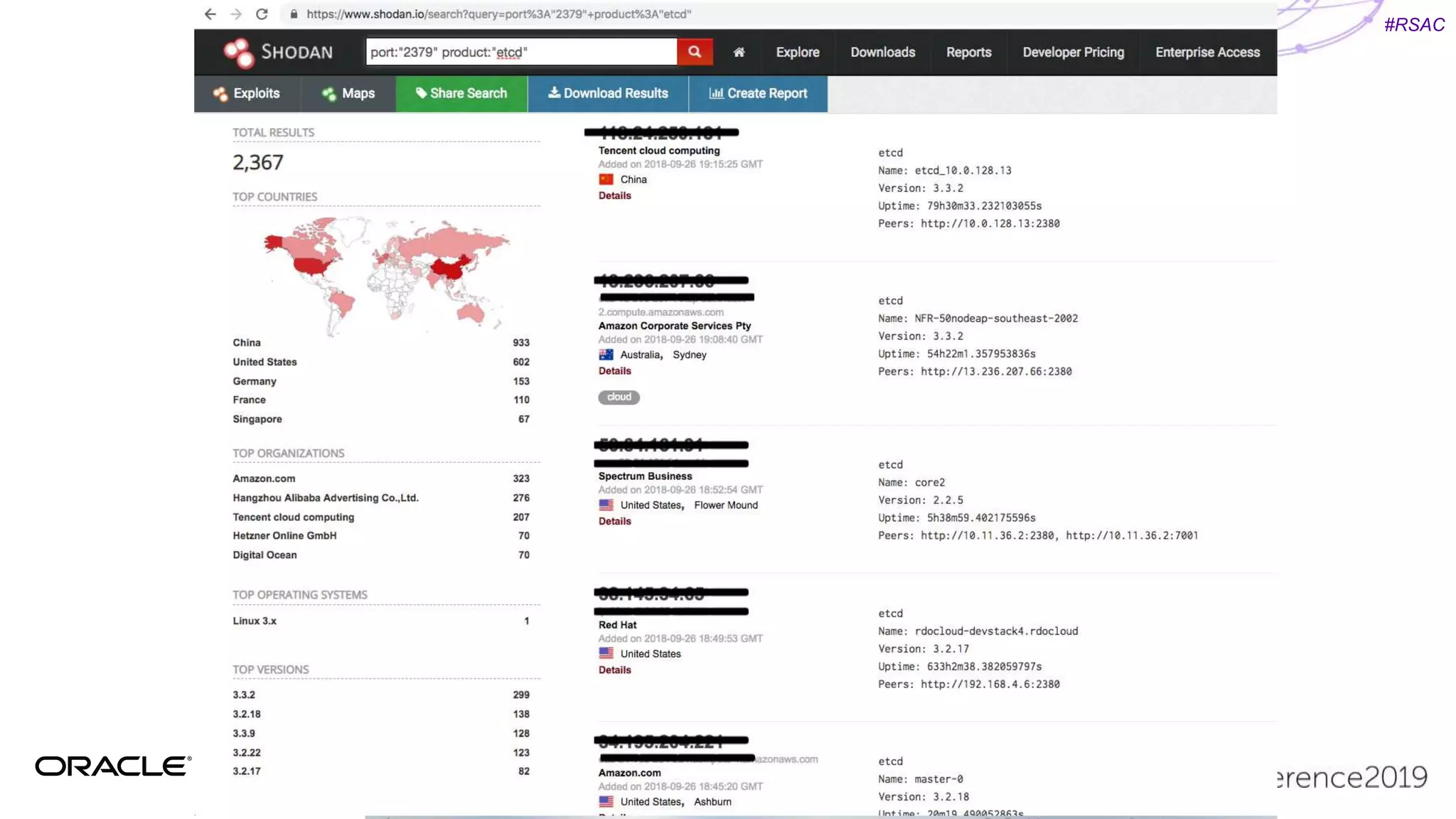The height and width of the screenshot is (819, 1456).
Task: Click the name rdocloud-devstack4.rdocloud
Action: pos(996,631)
